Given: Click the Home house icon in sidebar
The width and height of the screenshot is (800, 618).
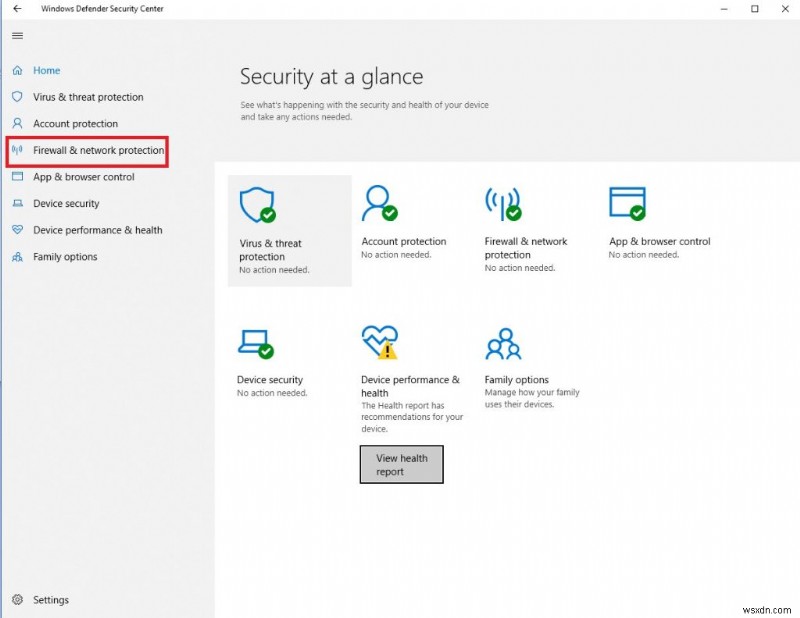Looking at the screenshot, I should click(16, 70).
